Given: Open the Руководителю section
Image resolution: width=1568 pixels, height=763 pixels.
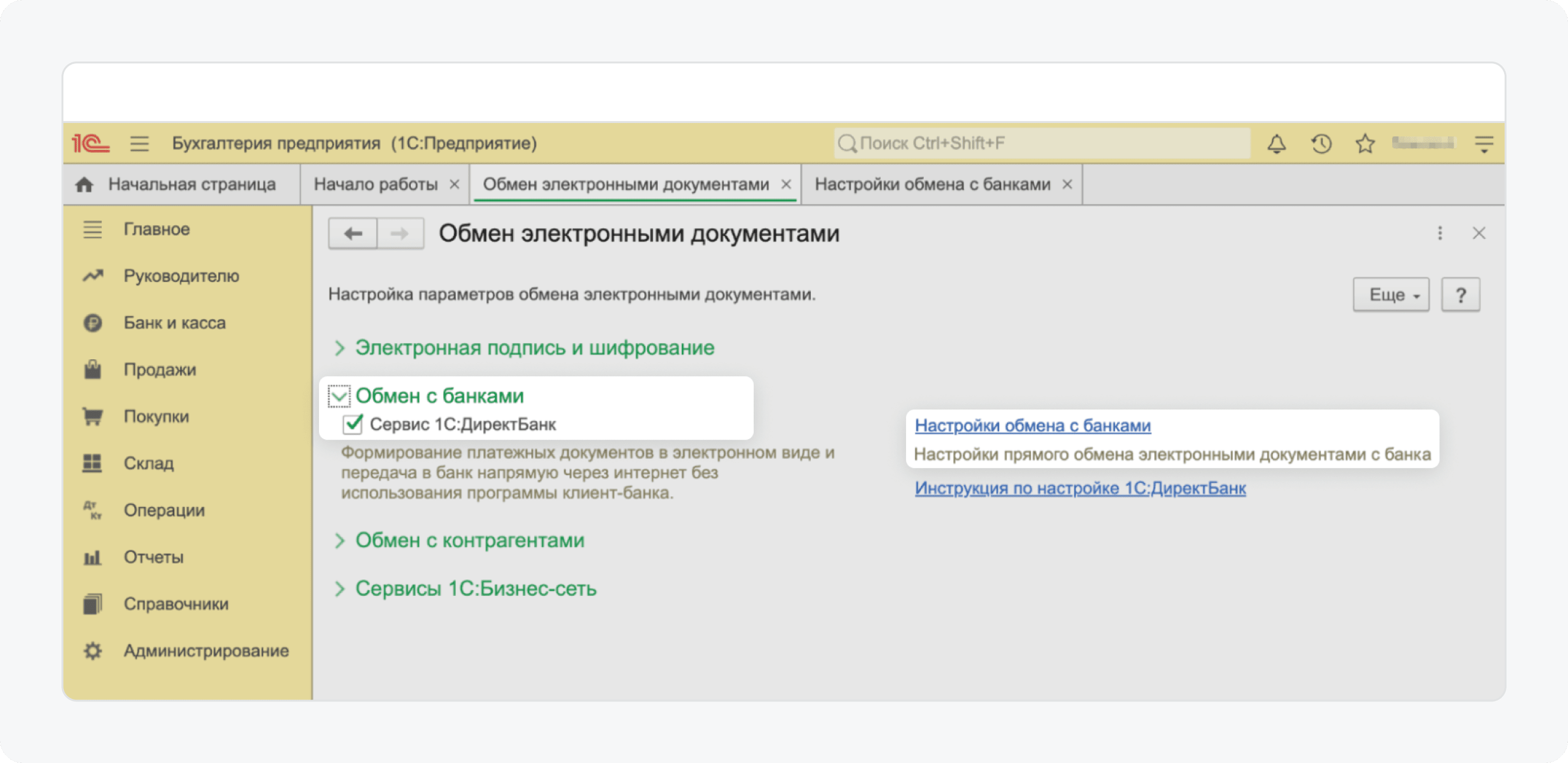Looking at the screenshot, I should (x=182, y=276).
